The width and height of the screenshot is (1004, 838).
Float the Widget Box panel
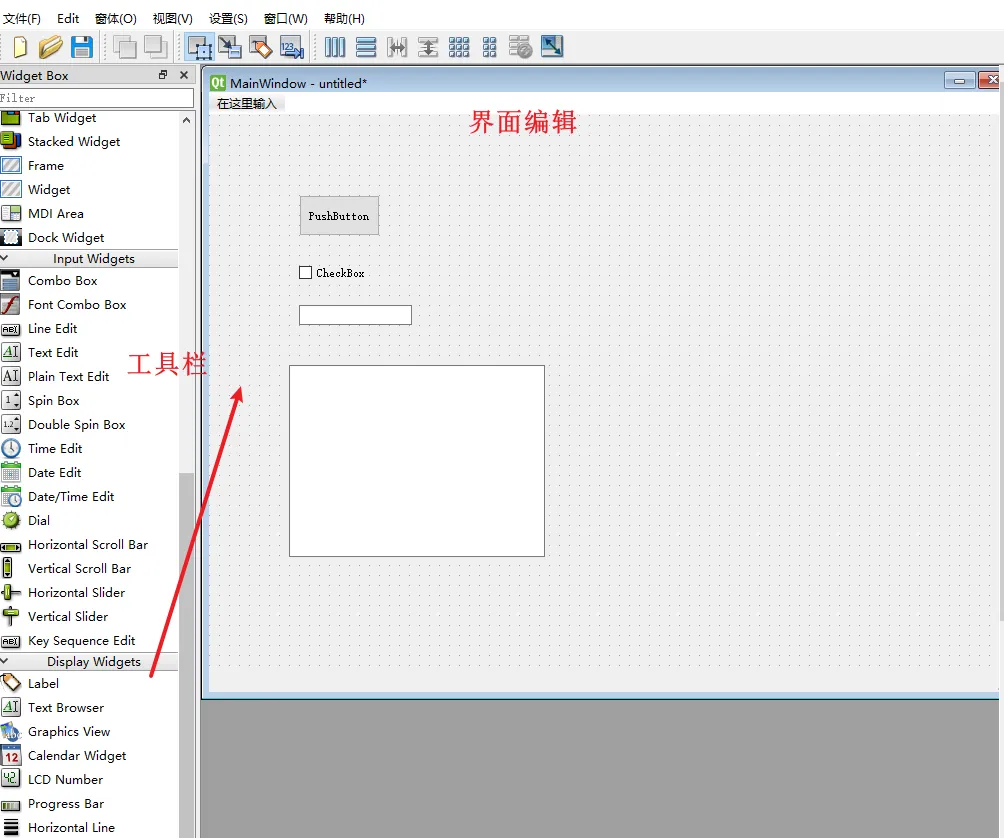click(x=163, y=75)
